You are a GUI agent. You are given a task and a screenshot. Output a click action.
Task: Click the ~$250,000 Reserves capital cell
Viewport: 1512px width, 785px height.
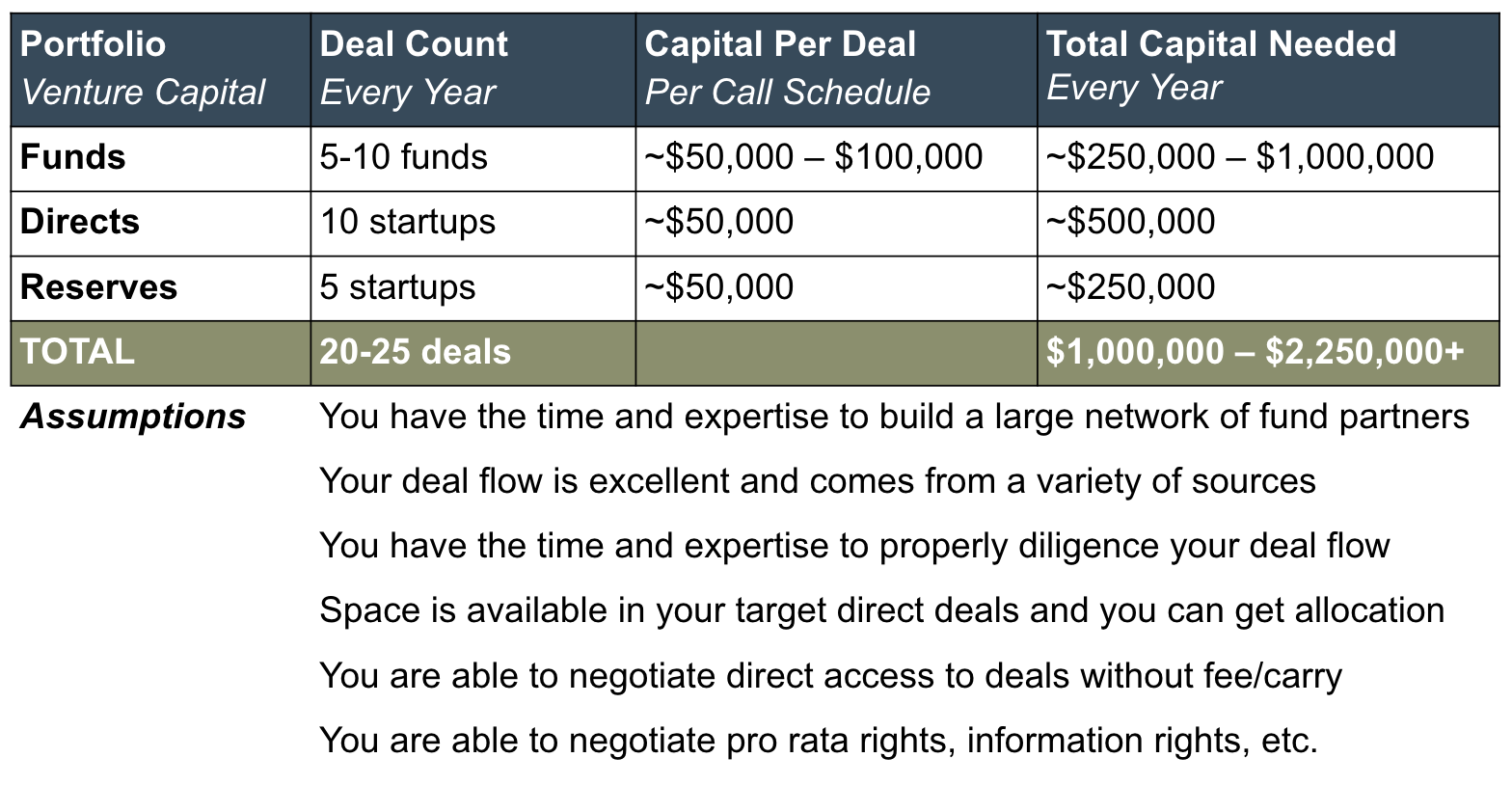1268,288
